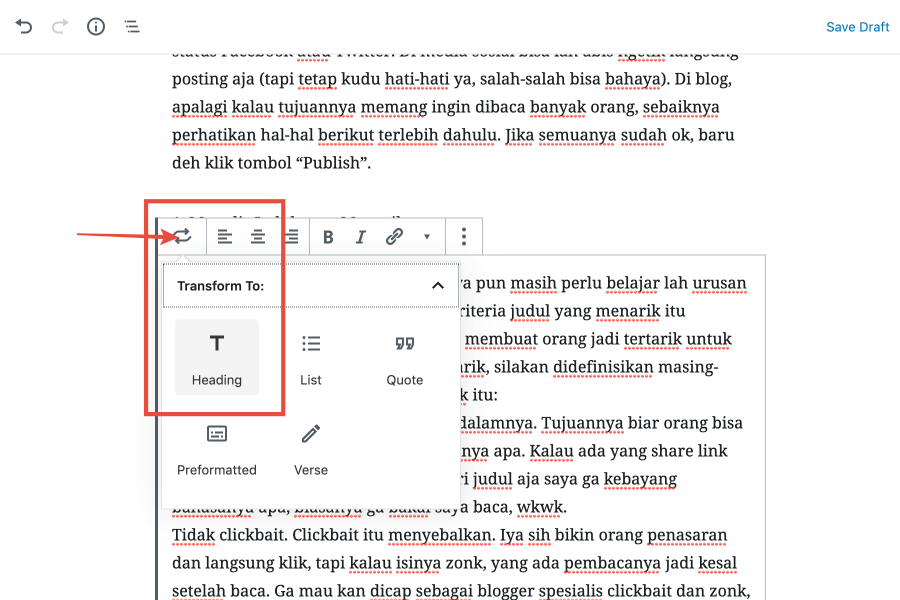Open the block navigation list icon
The width and height of the screenshot is (900, 600).
click(132, 26)
